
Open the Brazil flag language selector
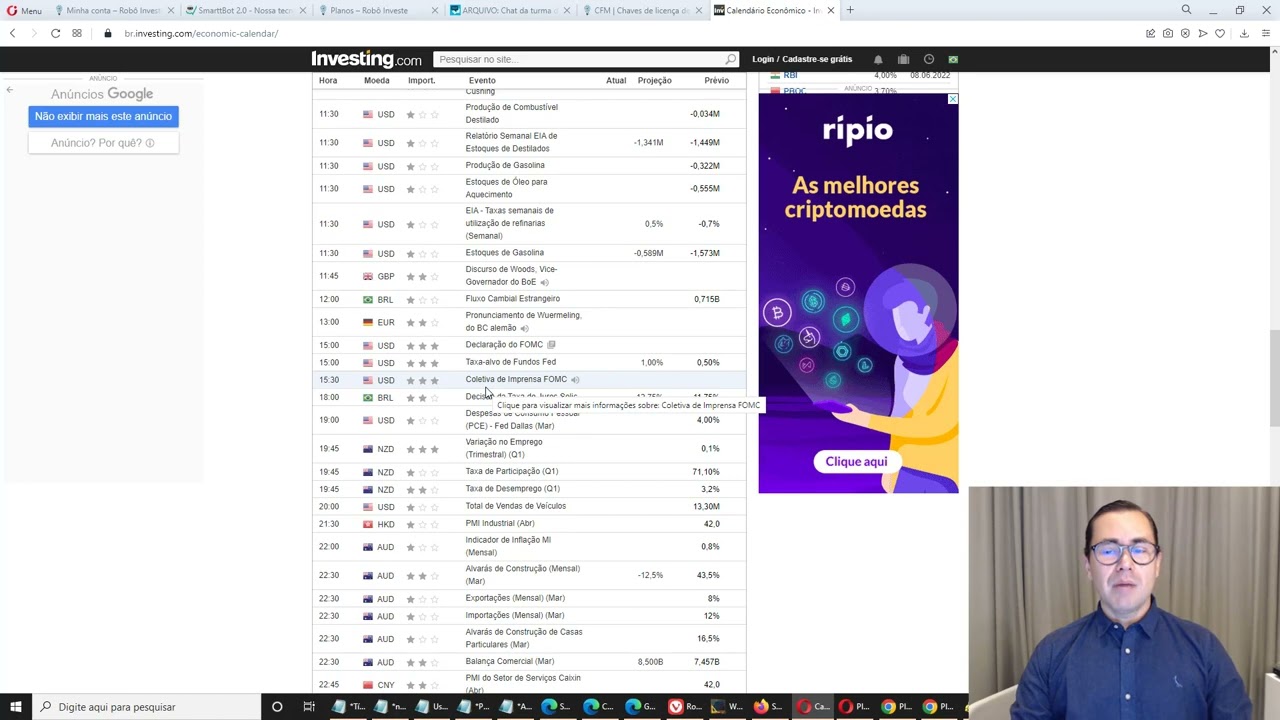(x=953, y=59)
